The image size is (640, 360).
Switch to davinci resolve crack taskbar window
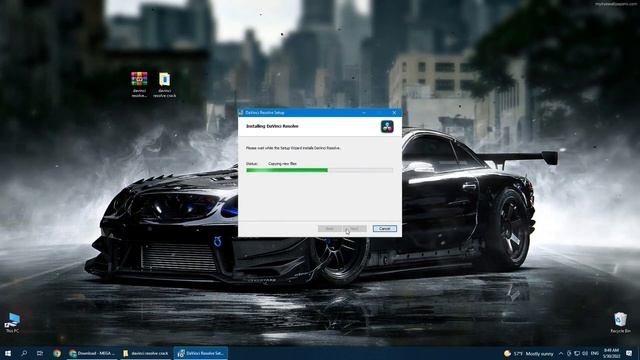click(146, 353)
